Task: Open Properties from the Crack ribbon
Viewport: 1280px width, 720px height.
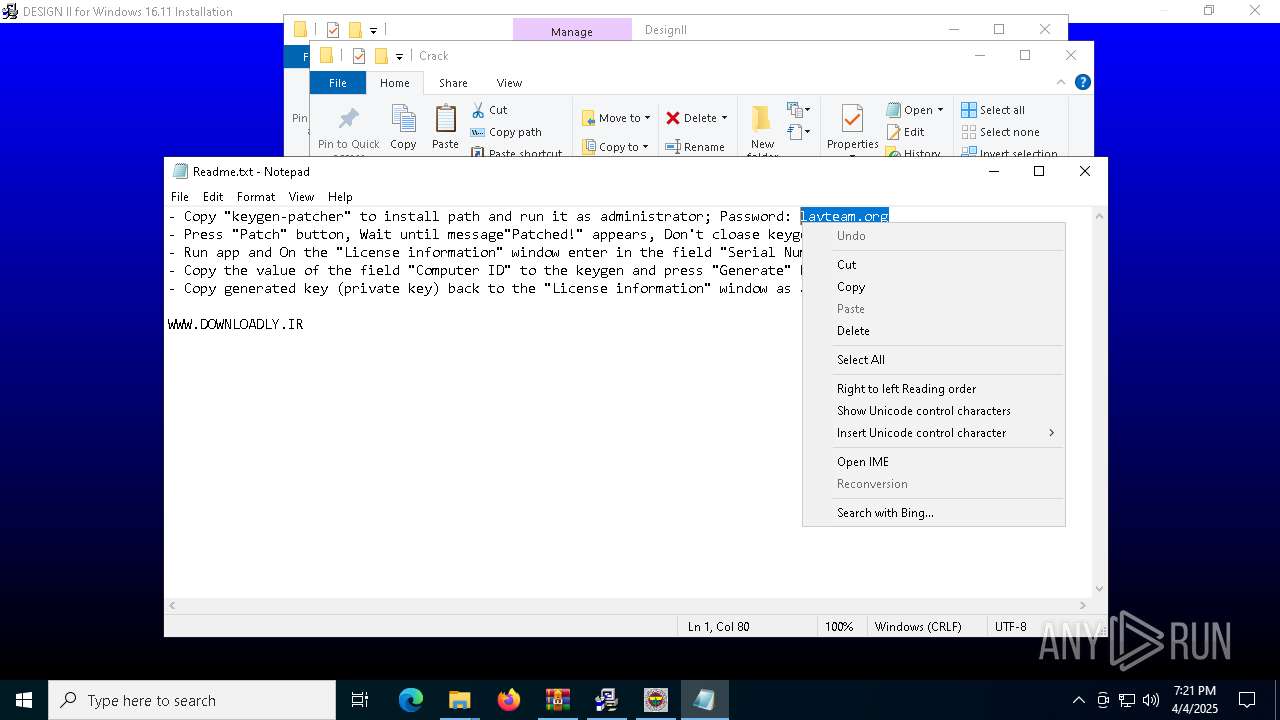Action: click(x=852, y=127)
